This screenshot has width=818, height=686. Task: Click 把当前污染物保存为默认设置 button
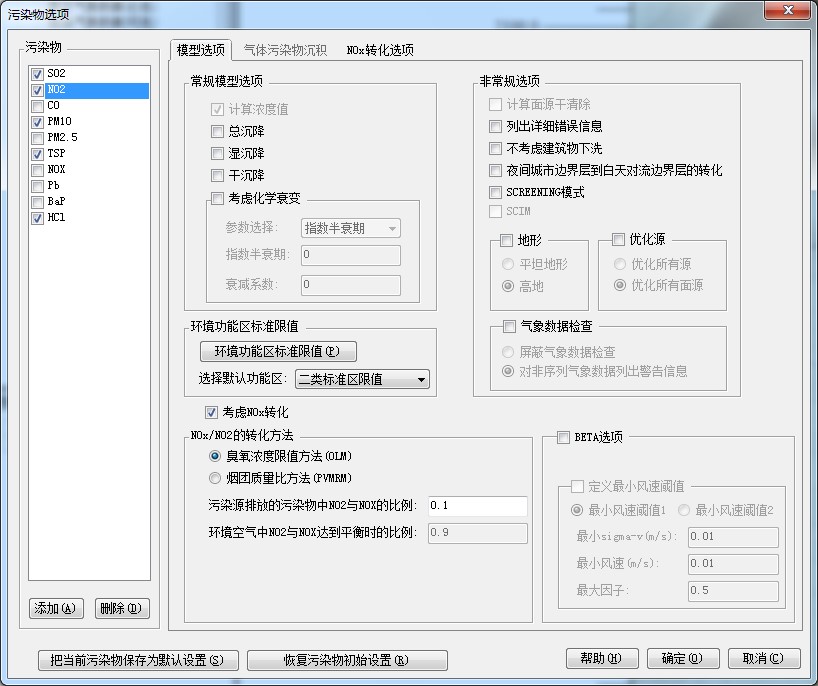coord(138,660)
